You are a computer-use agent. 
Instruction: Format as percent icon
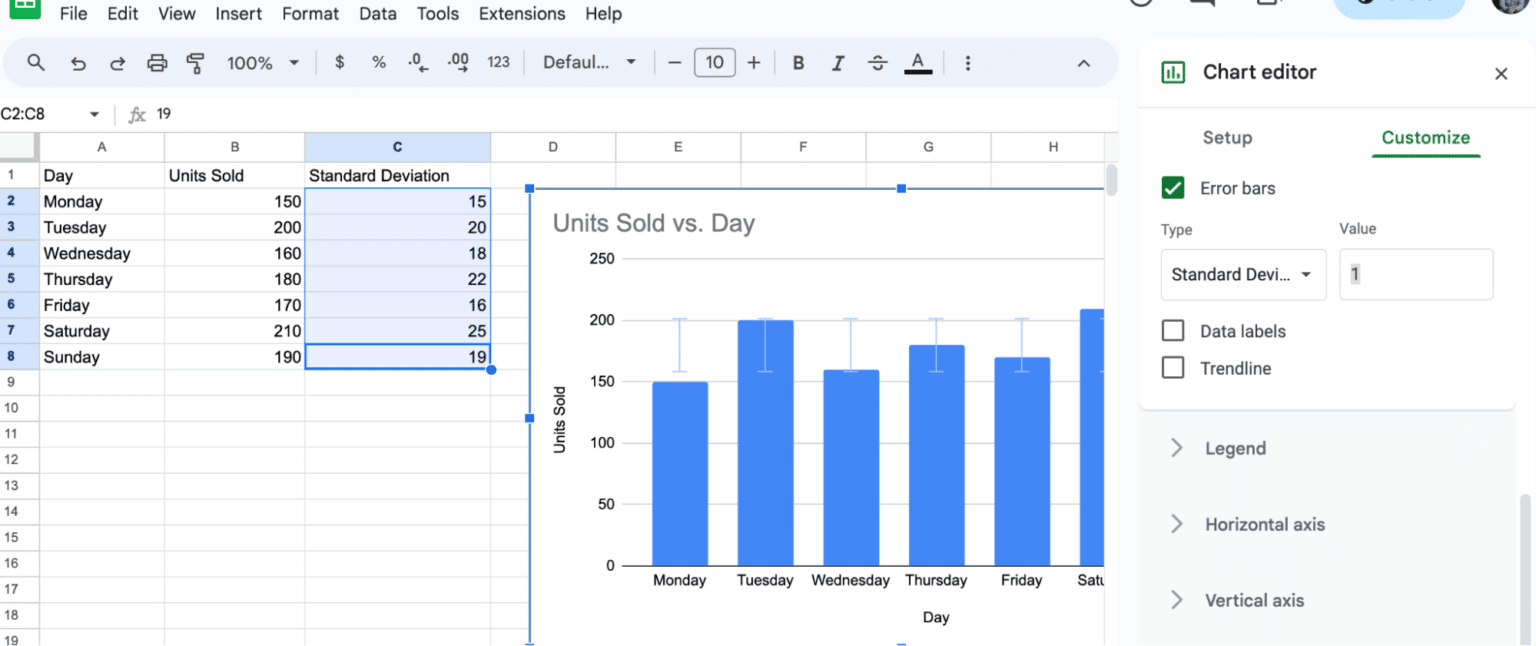379,62
